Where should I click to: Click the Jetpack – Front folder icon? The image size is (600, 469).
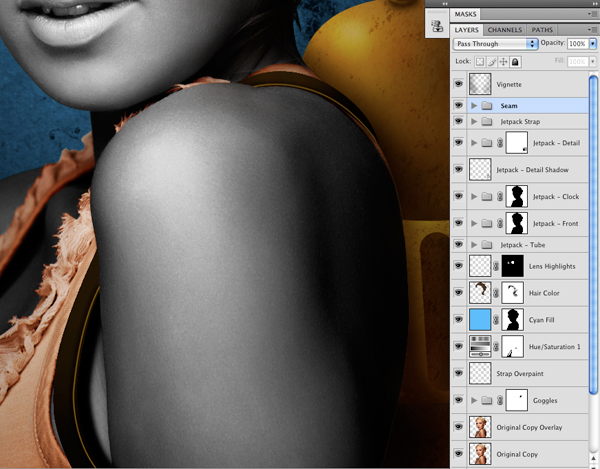[486, 223]
